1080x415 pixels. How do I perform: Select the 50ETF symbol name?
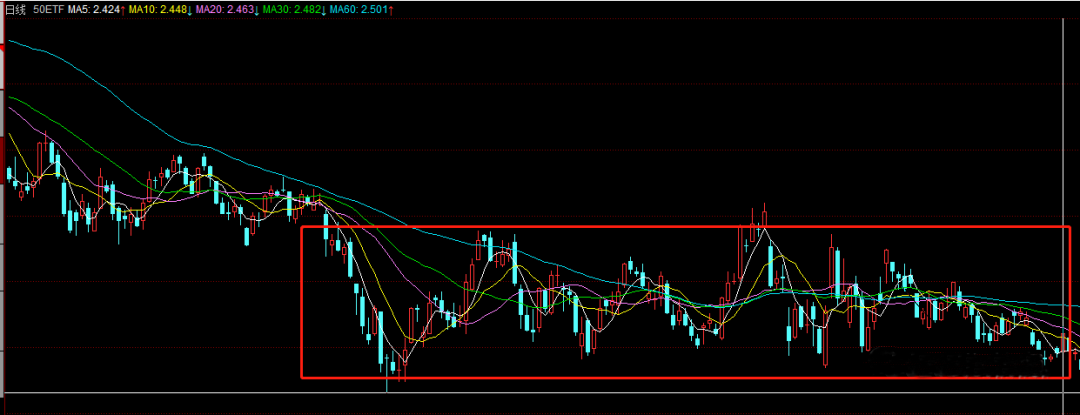coord(48,10)
